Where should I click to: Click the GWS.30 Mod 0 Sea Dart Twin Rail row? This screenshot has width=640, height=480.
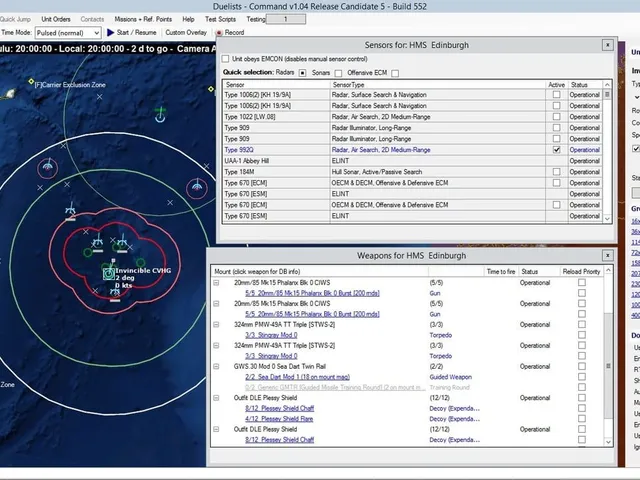coord(407,367)
